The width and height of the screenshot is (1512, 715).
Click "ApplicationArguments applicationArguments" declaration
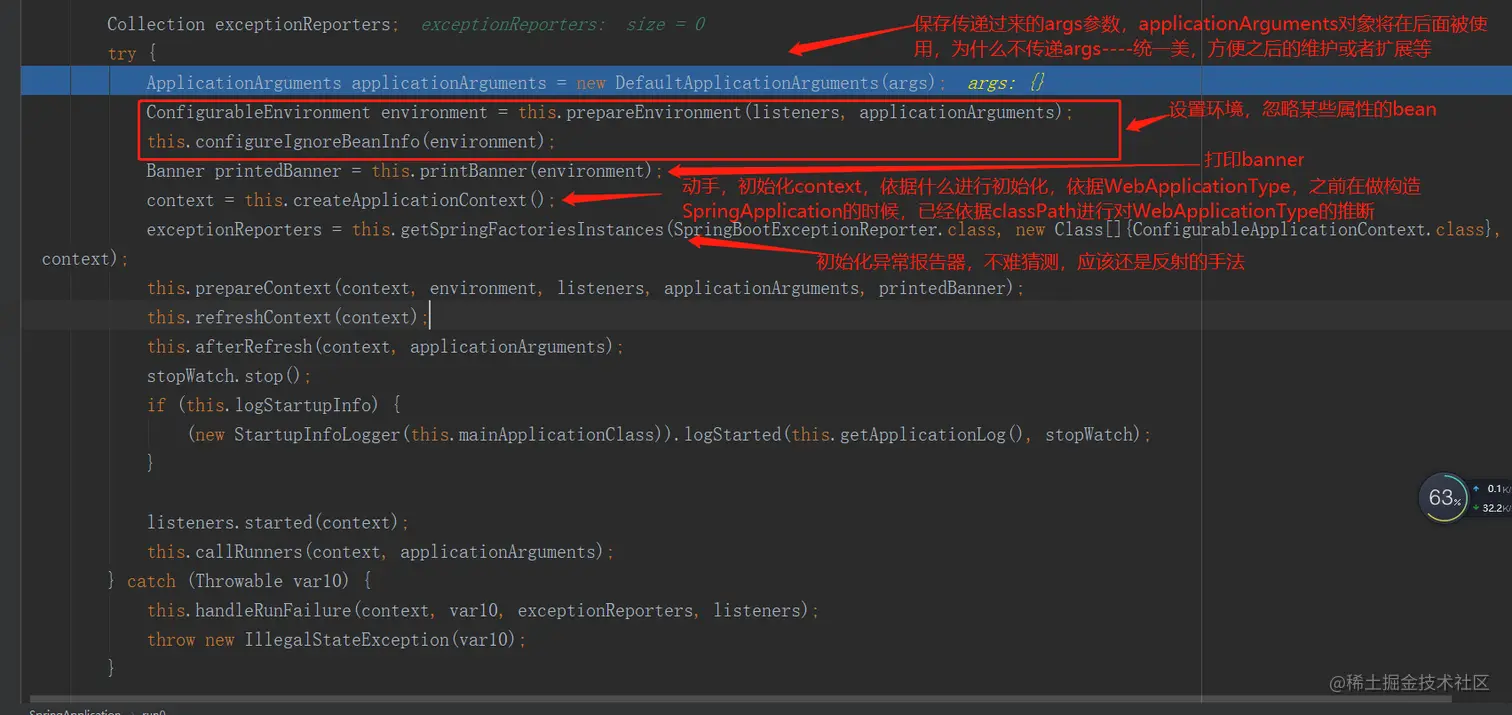pyautogui.click(x=346, y=83)
